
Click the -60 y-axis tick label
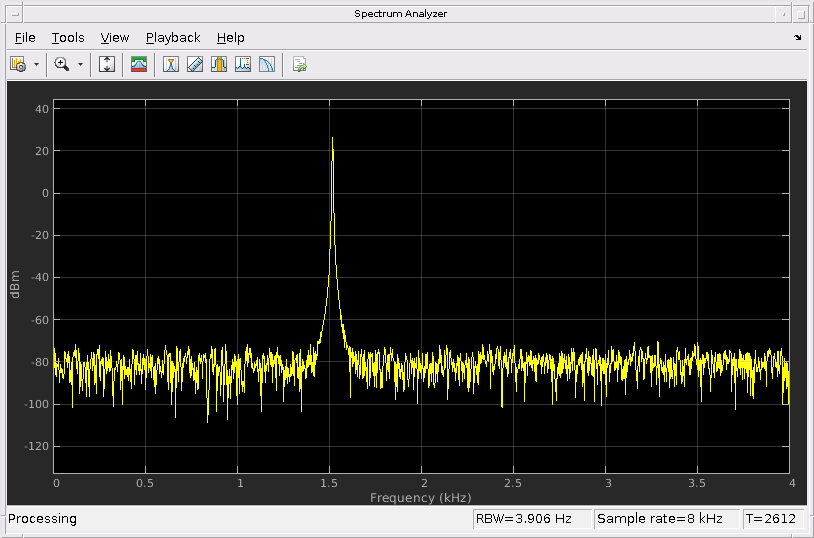pos(40,320)
